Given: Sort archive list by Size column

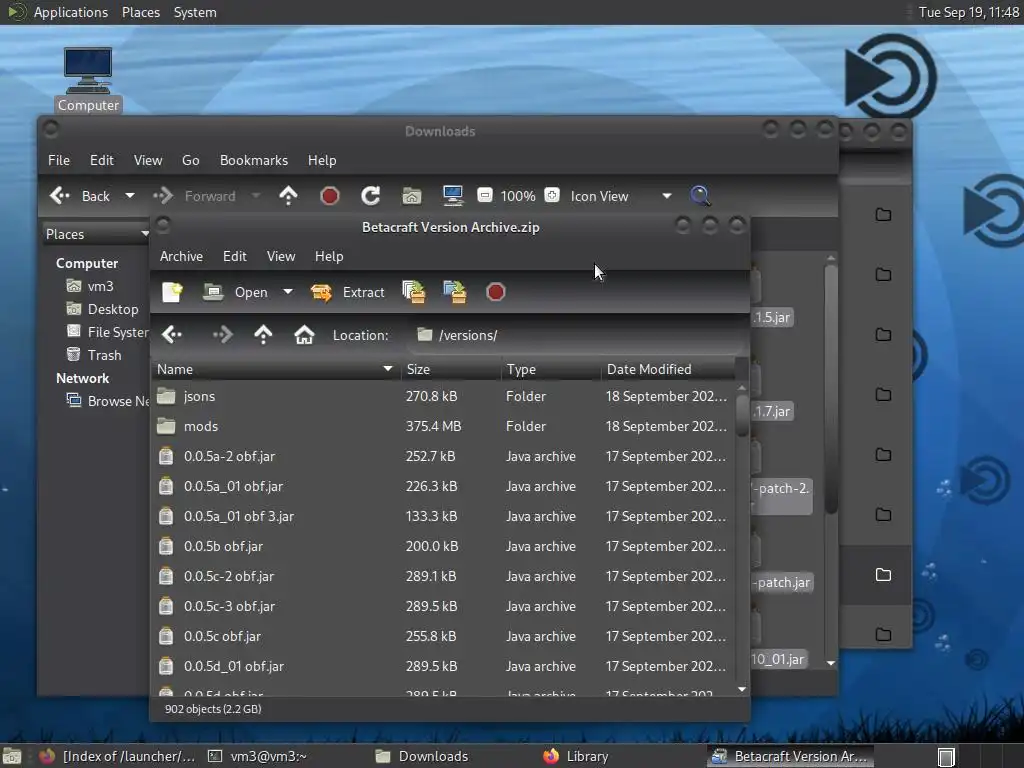Looking at the screenshot, I should 451,370.
